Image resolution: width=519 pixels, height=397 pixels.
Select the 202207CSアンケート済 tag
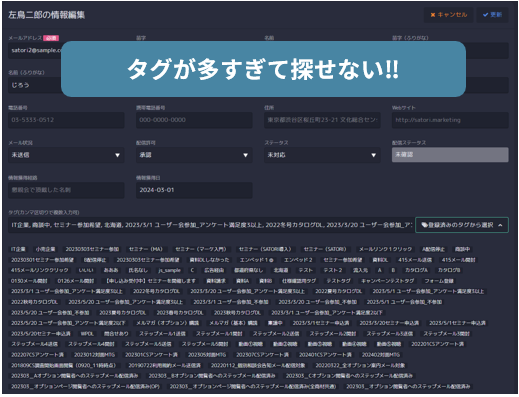coord(37,355)
